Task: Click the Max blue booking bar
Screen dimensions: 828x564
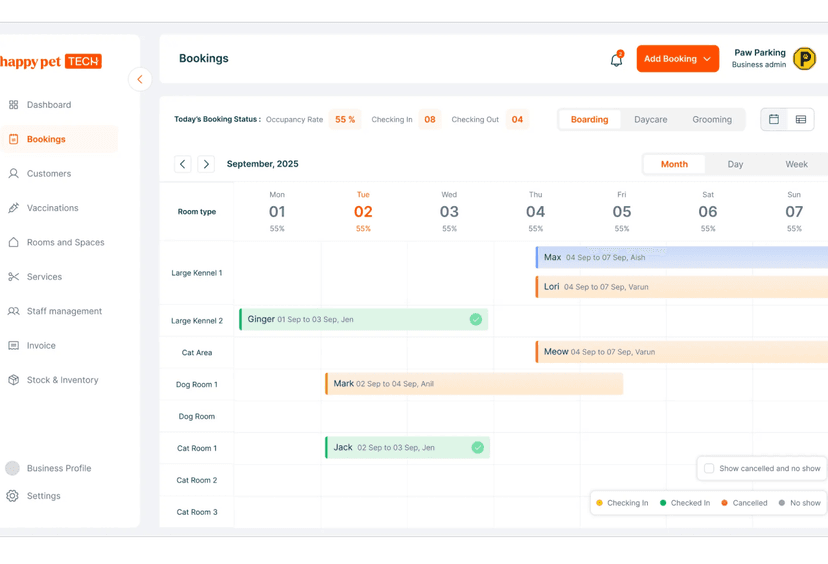Action: pos(682,257)
